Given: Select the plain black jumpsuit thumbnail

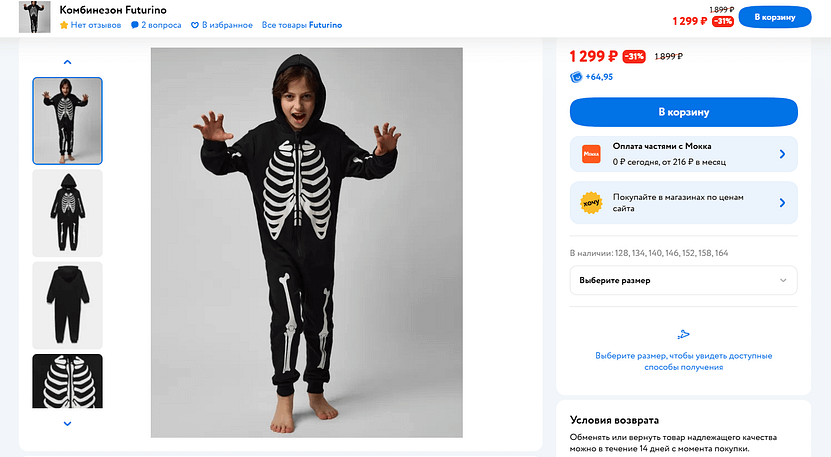Looking at the screenshot, I should (67, 305).
